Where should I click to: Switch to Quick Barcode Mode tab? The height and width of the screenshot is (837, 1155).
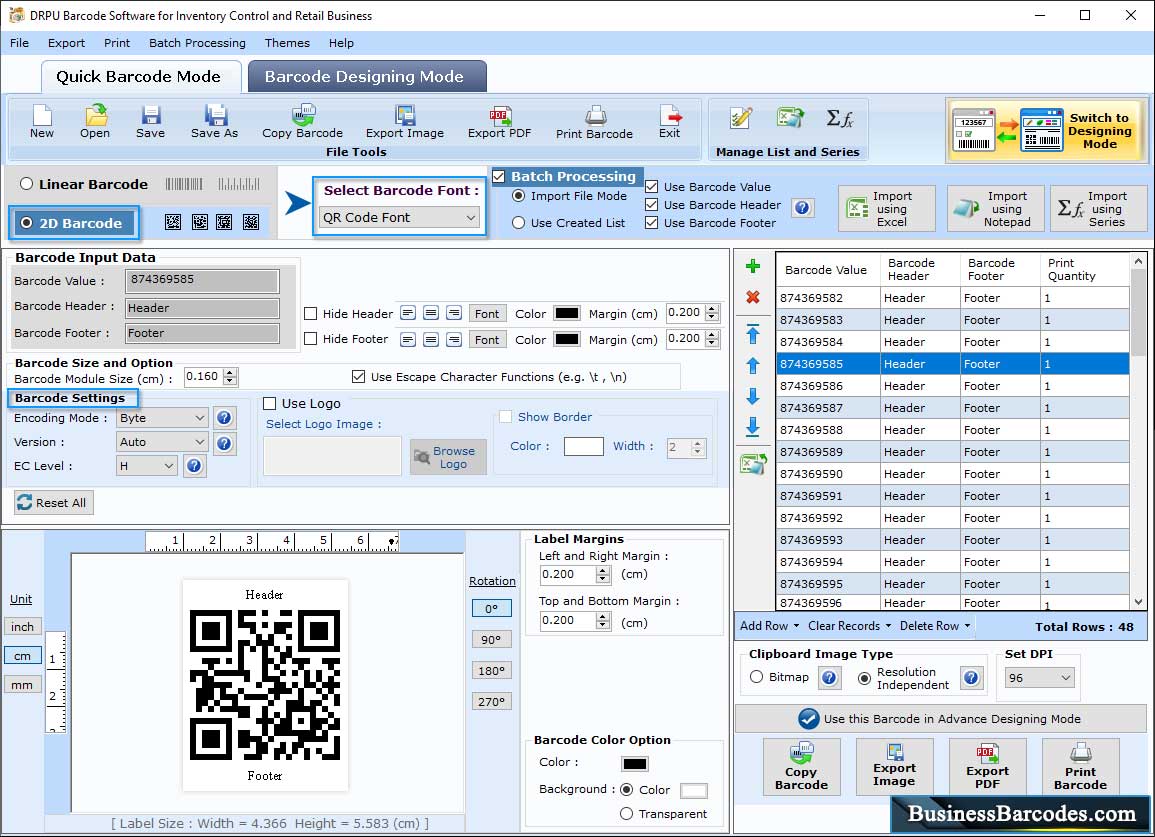click(x=140, y=77)
